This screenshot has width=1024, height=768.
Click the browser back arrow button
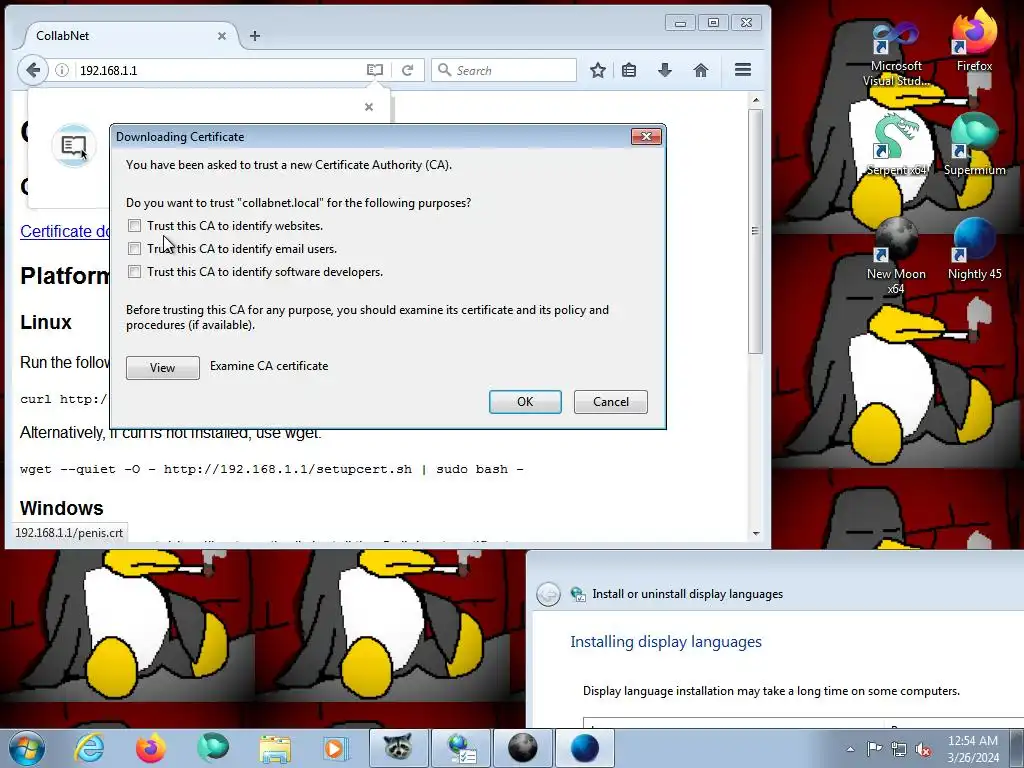[33, 70]
